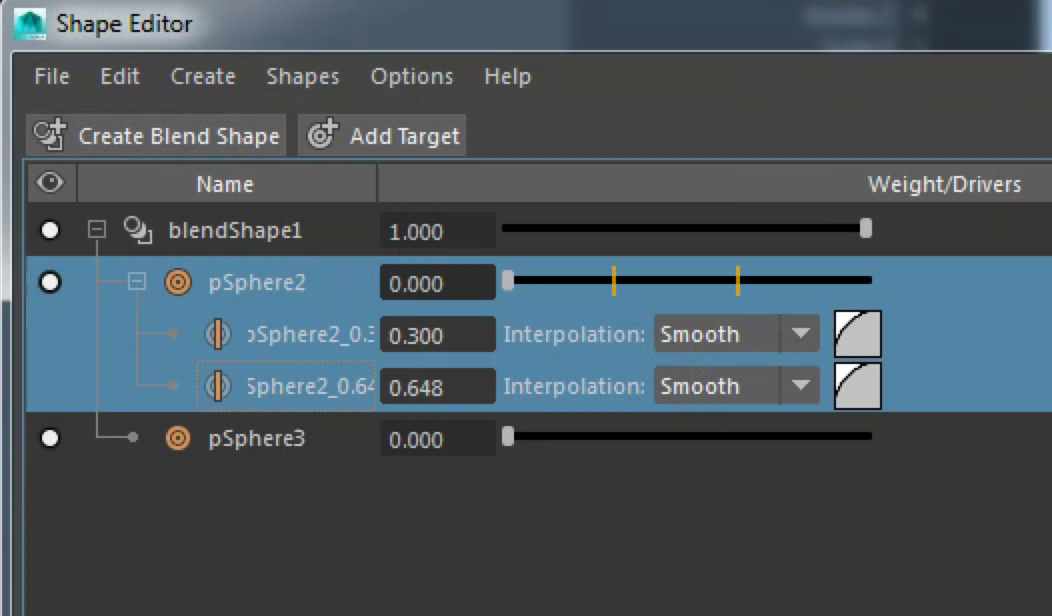1052x616 pixels.
Task: Click the weight input field for pSphere3
Action: (x=437, y=438)
